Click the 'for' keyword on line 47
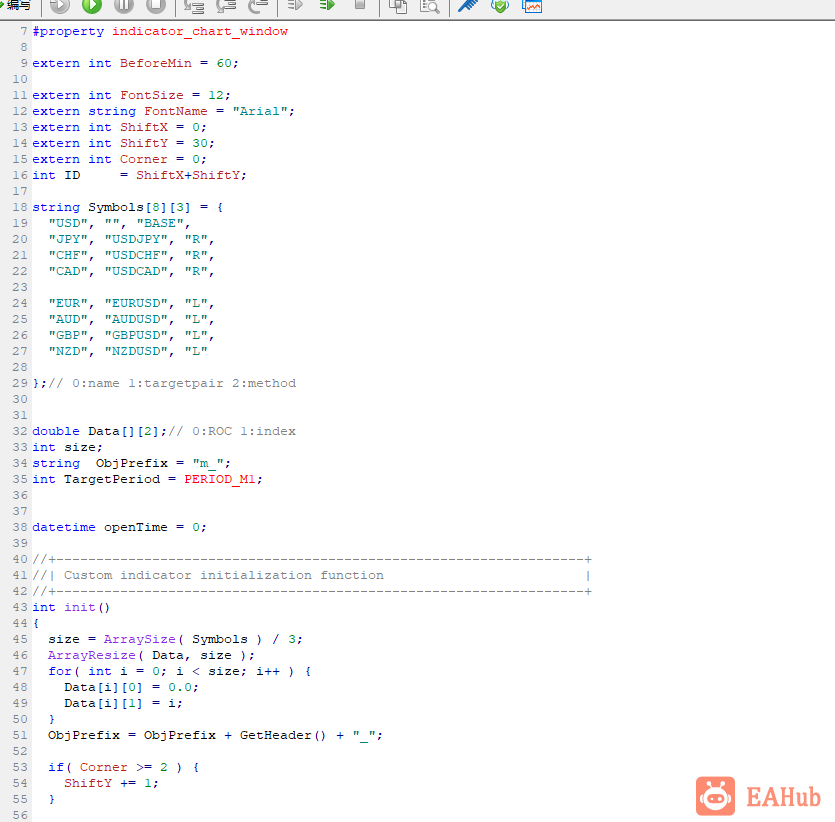Screen dimensions: 835x822 point(60,671)
